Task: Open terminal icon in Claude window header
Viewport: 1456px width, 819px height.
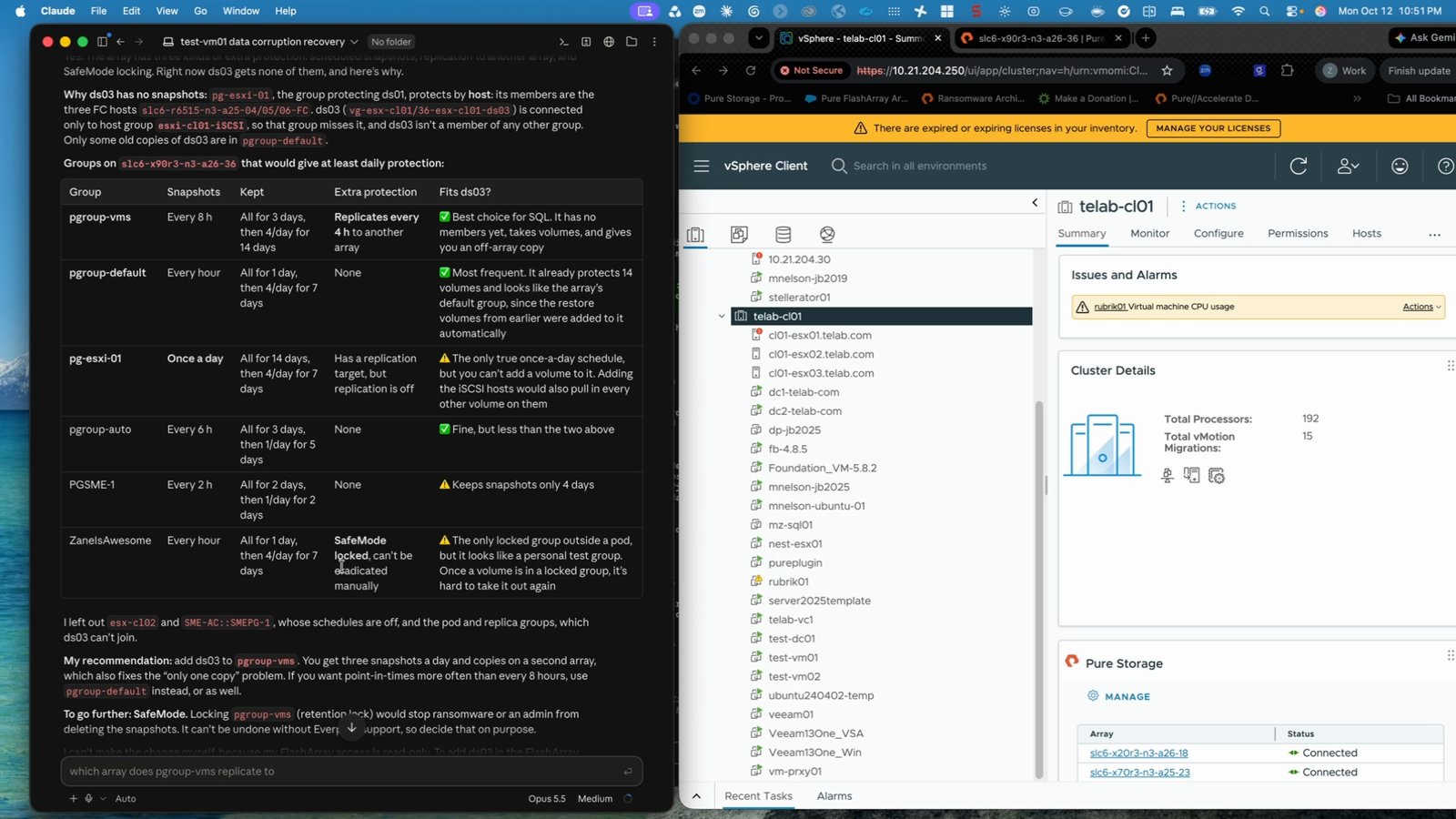Action: pyautogui.click(x=563, y=42)
